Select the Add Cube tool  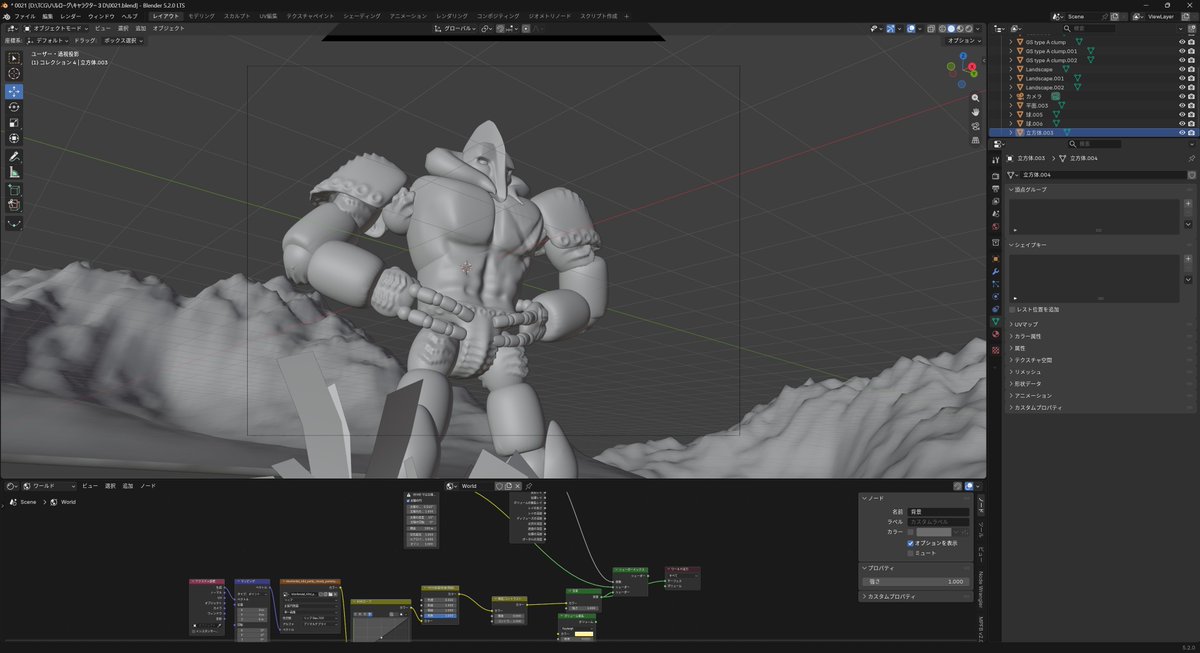point(14,189)
